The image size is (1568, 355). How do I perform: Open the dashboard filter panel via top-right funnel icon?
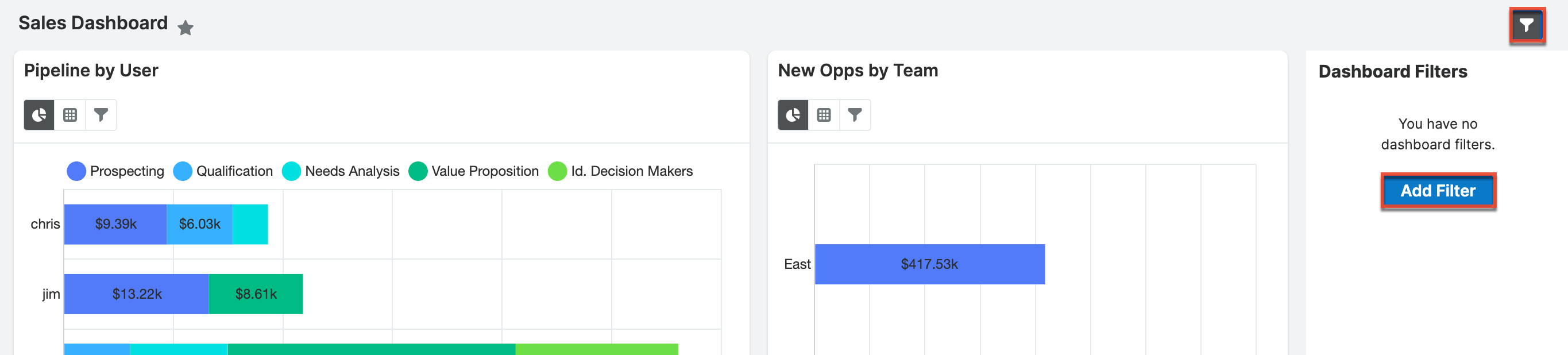1529,26
